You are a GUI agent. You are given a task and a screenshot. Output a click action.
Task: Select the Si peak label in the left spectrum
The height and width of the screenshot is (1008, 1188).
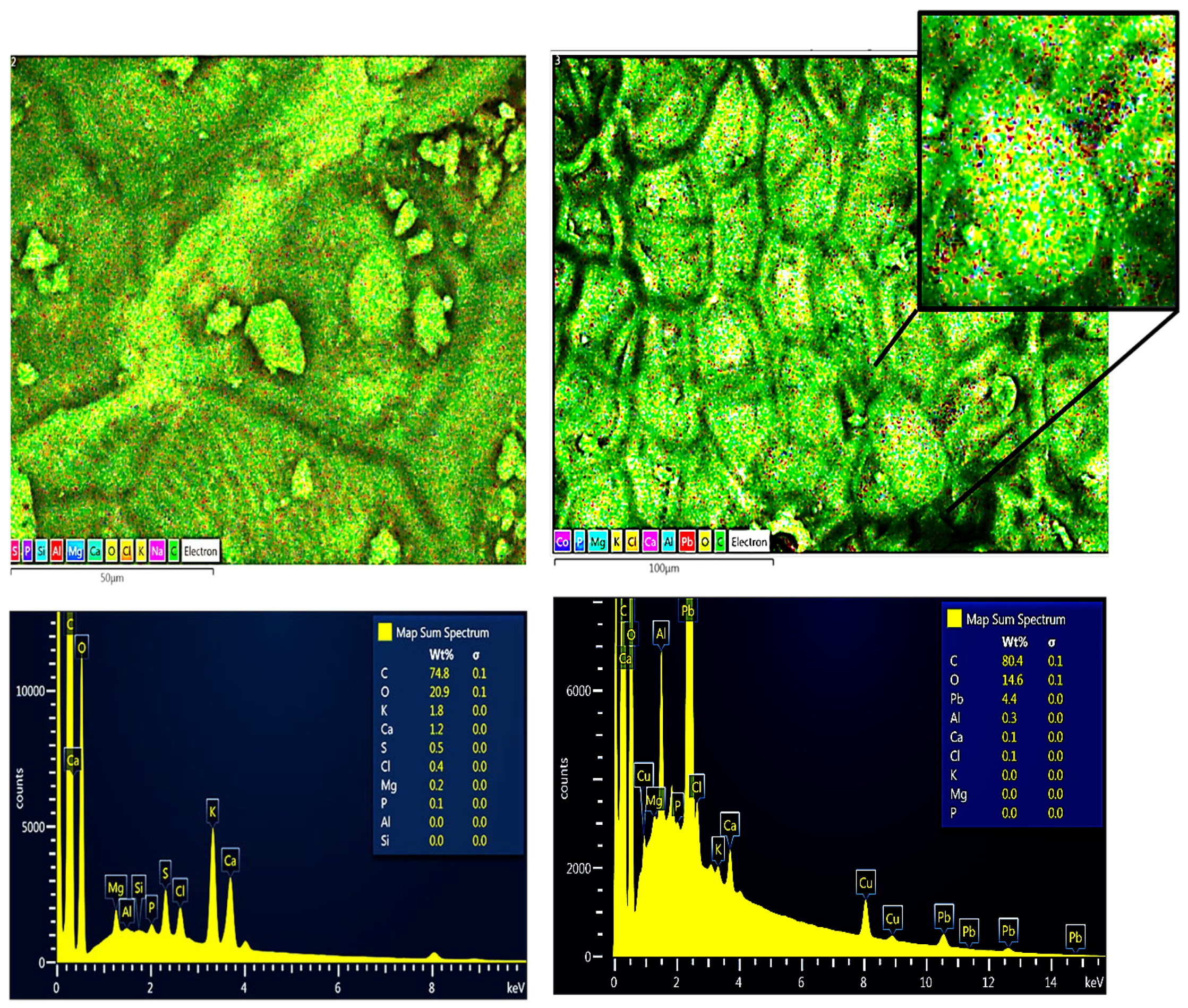click(x=138, y=887)
